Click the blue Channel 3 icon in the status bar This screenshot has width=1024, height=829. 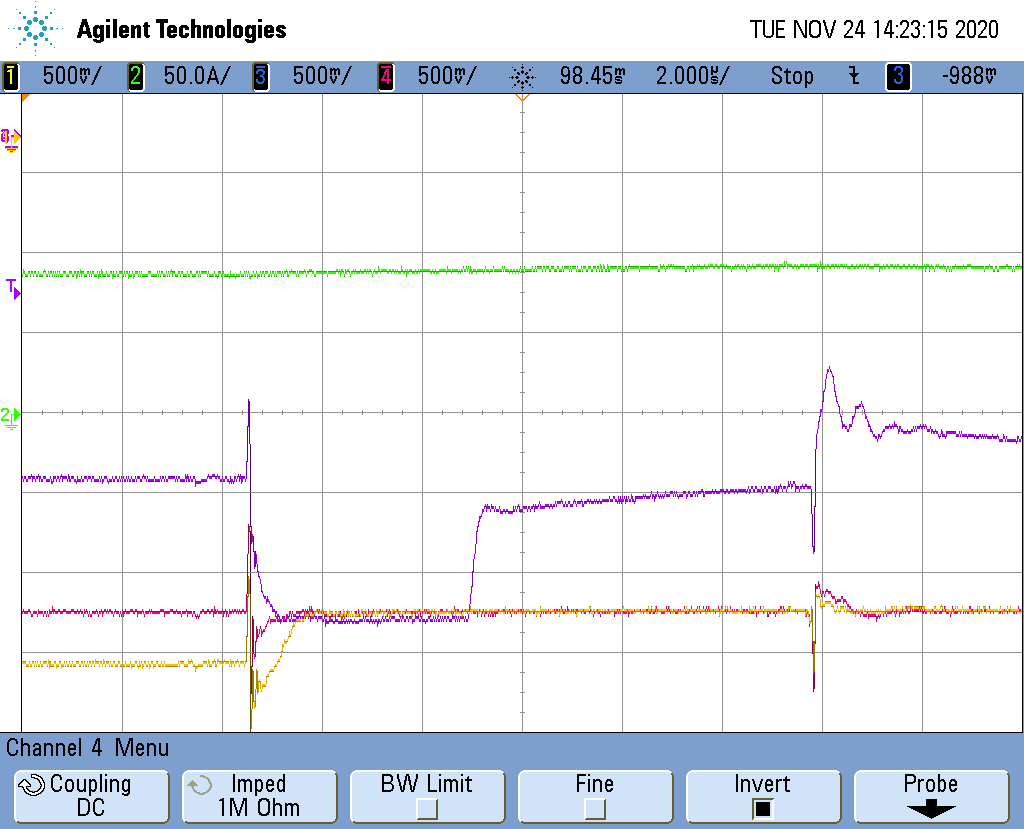click(262, 76)
